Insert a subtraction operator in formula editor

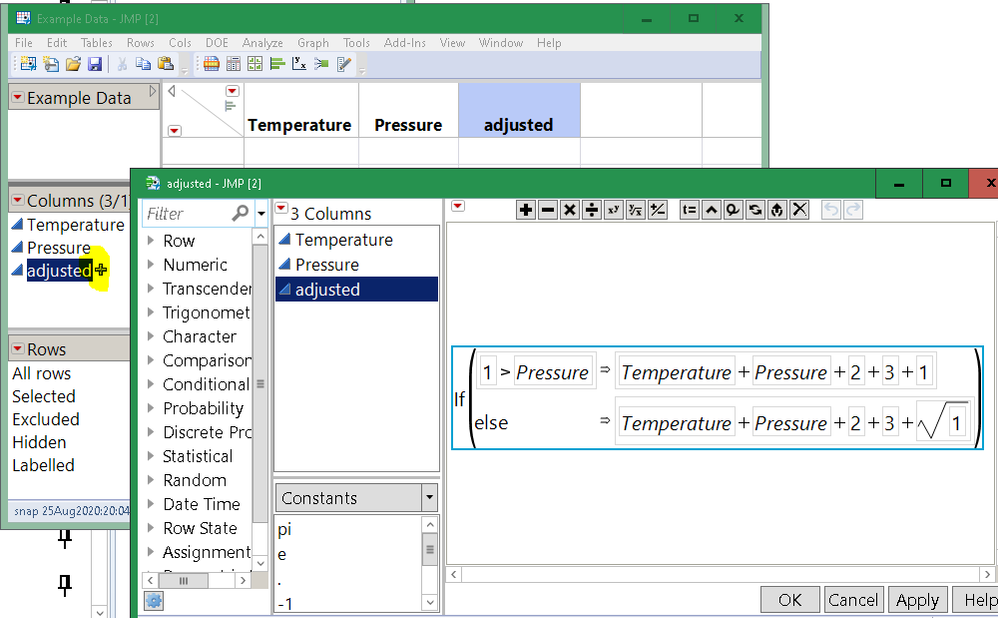point(548,210)
